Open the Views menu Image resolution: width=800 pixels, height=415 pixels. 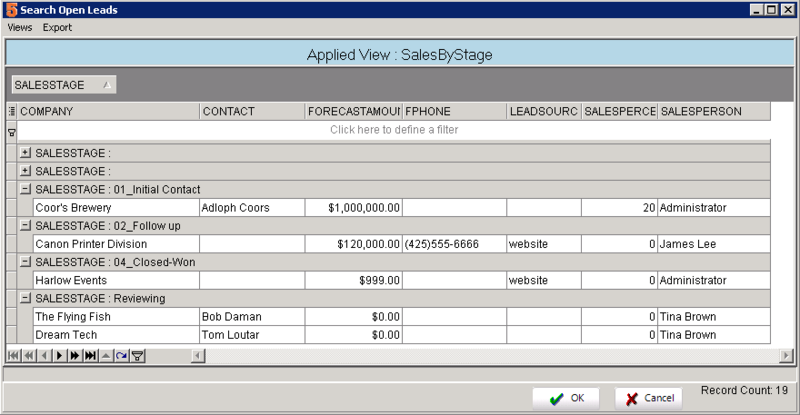[20, 27]
